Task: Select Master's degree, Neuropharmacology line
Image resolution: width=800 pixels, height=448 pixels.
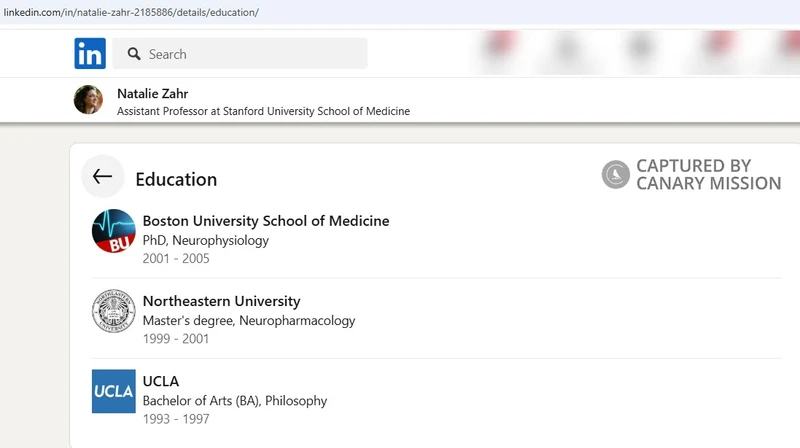Action: click(249, 321)
